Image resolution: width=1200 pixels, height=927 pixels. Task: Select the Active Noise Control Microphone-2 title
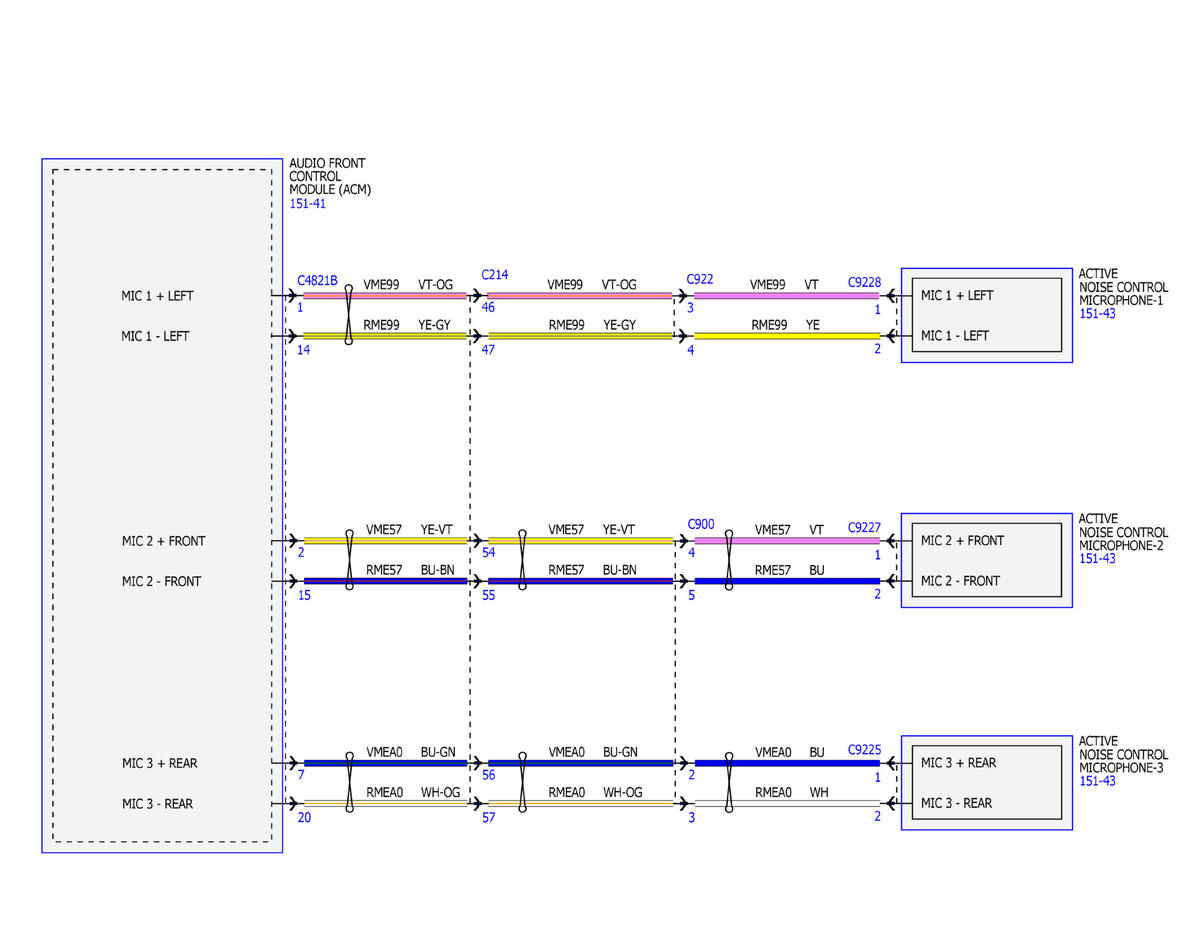pos(1123,532)
